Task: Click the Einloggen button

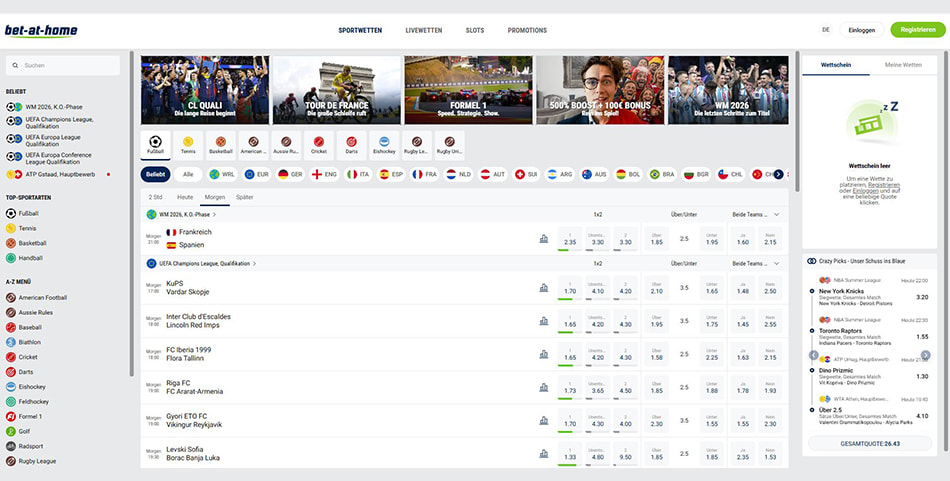Action: click(x=862, y=30)
